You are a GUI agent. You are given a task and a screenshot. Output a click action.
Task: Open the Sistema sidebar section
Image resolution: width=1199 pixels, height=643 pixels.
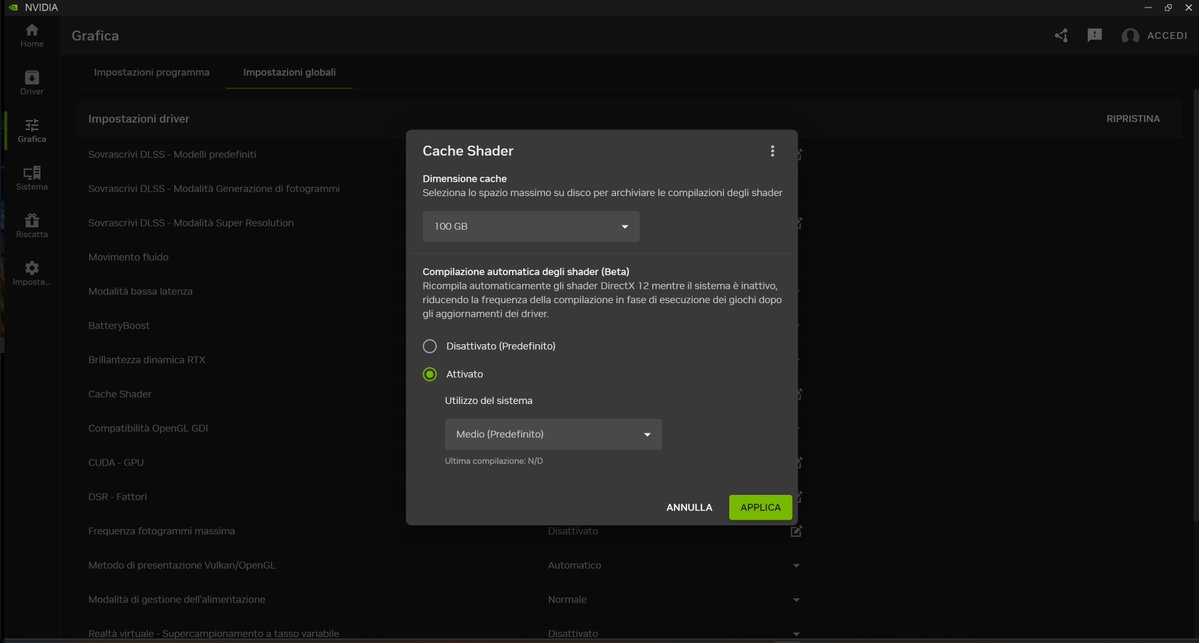[31, 177]
